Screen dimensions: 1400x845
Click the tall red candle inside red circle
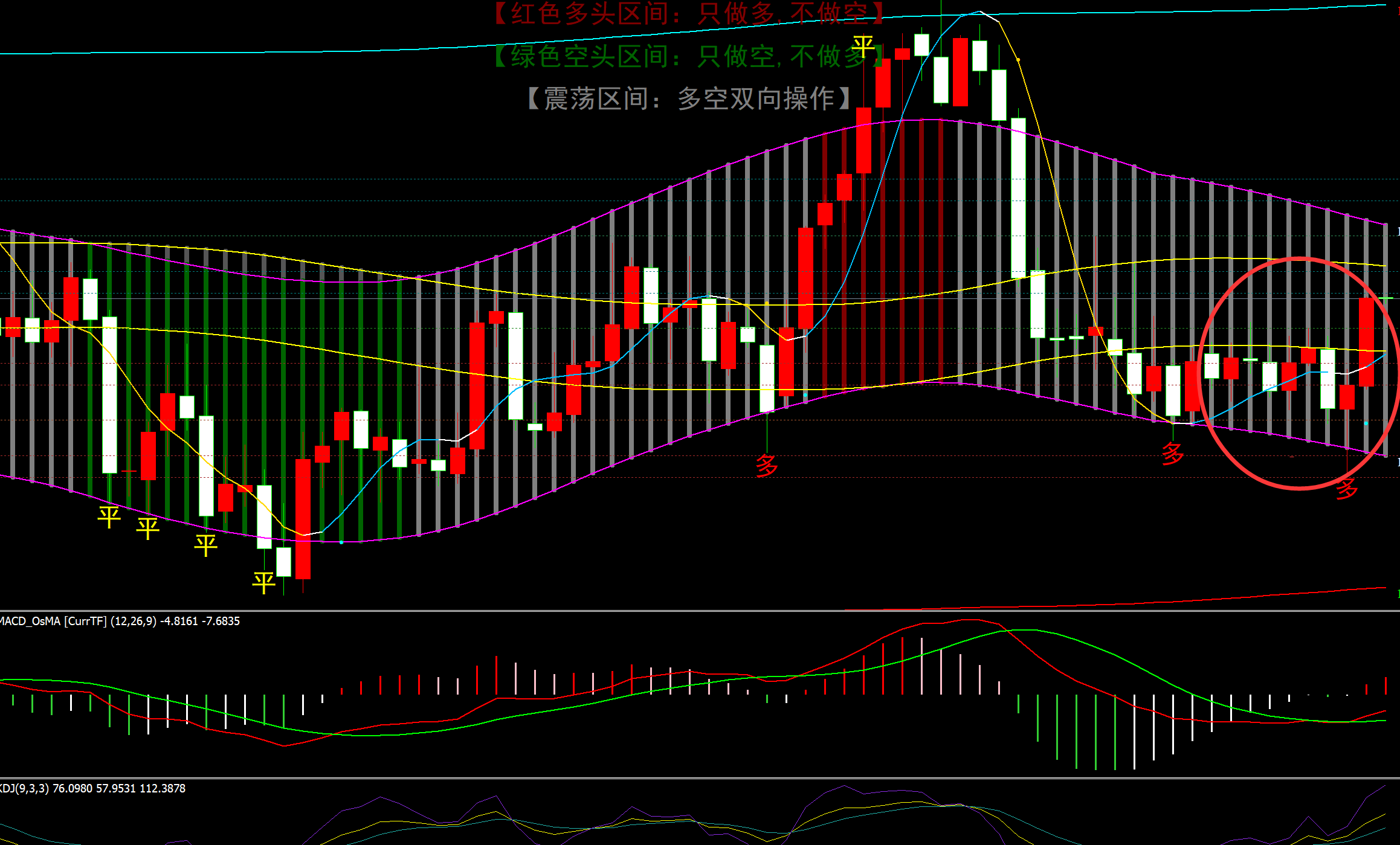1366,342
